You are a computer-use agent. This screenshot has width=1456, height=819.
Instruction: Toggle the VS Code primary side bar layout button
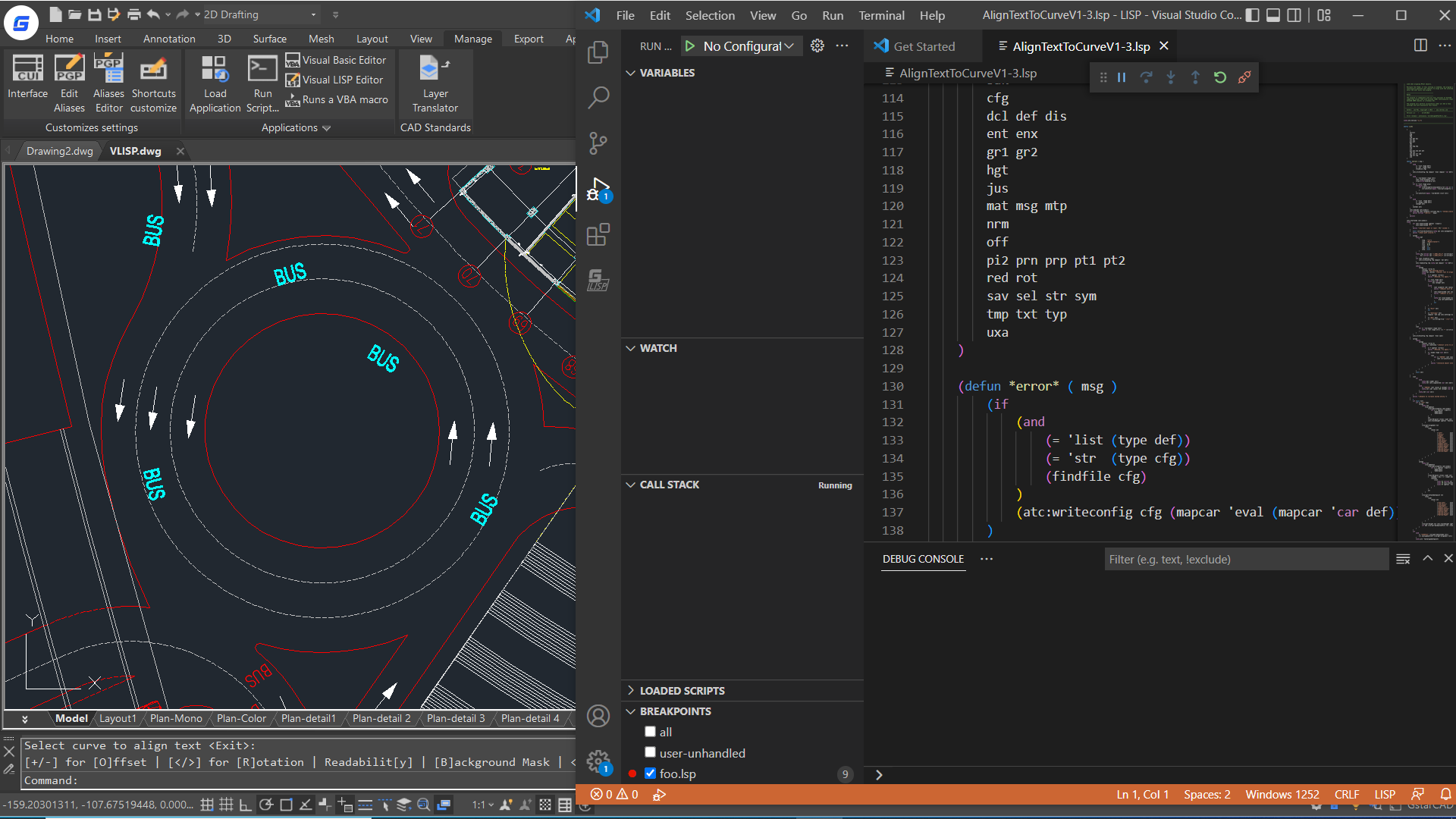click(1253, 15)
